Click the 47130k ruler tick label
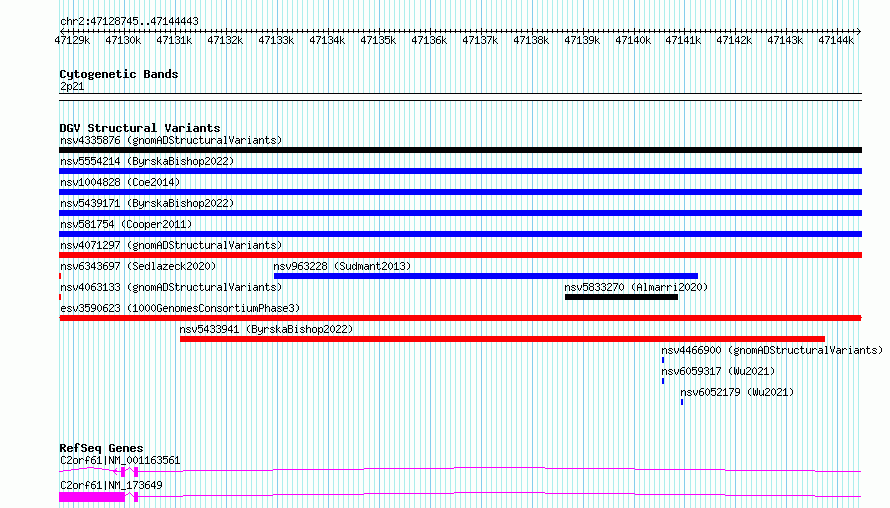The image size is (890, 508). click(123, 40)
